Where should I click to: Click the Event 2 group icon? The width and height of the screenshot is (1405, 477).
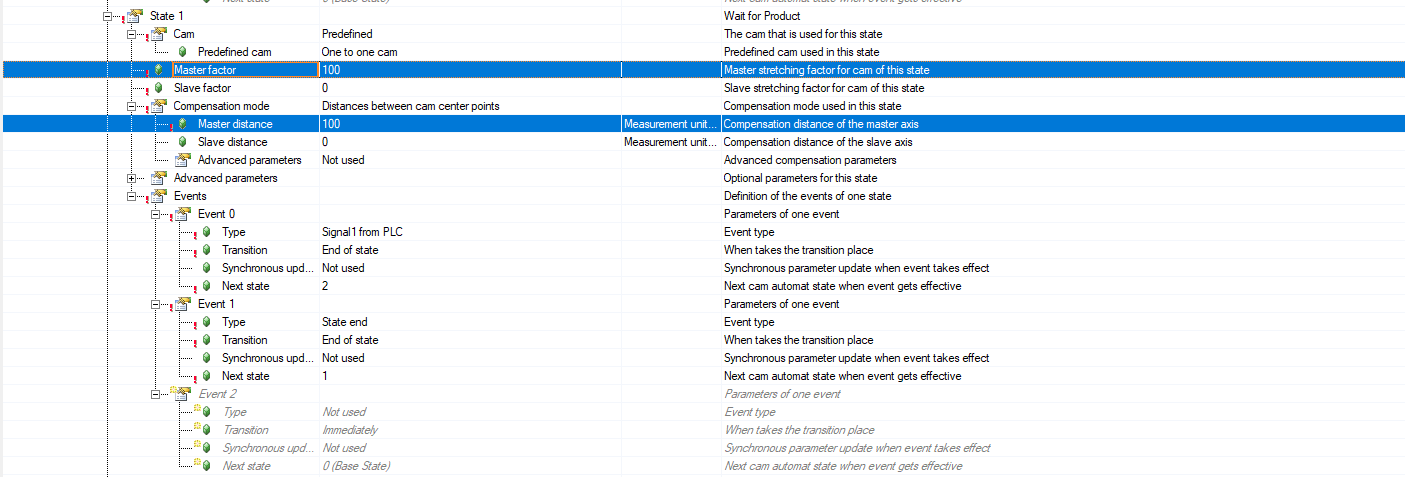pos(182,394)
